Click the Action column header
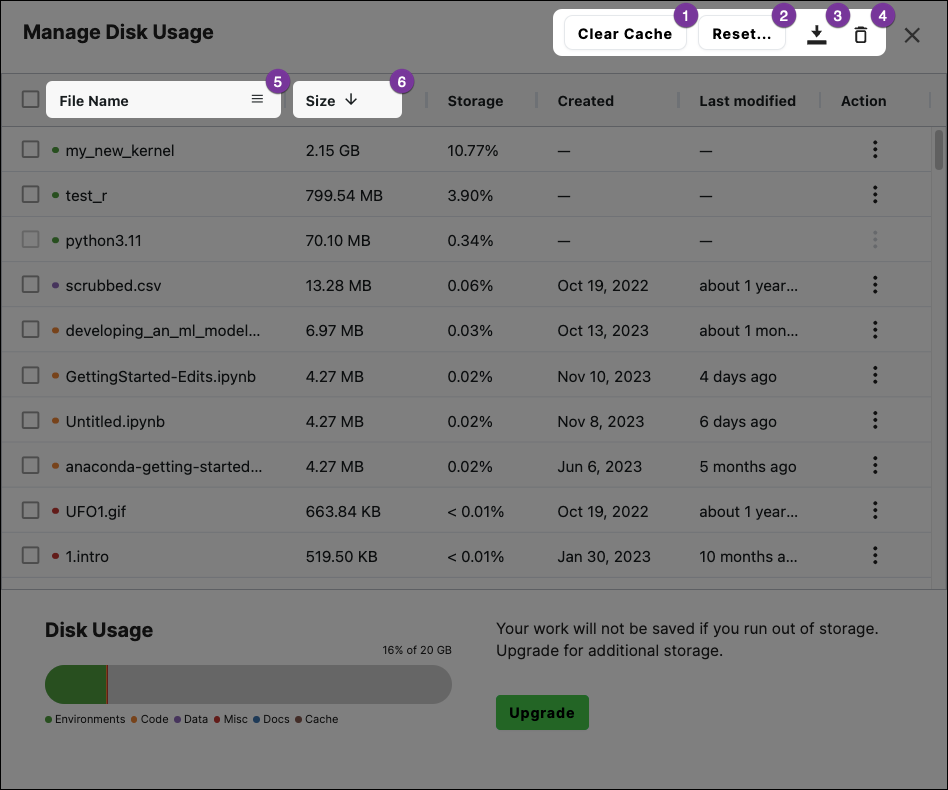 (863, 101)
